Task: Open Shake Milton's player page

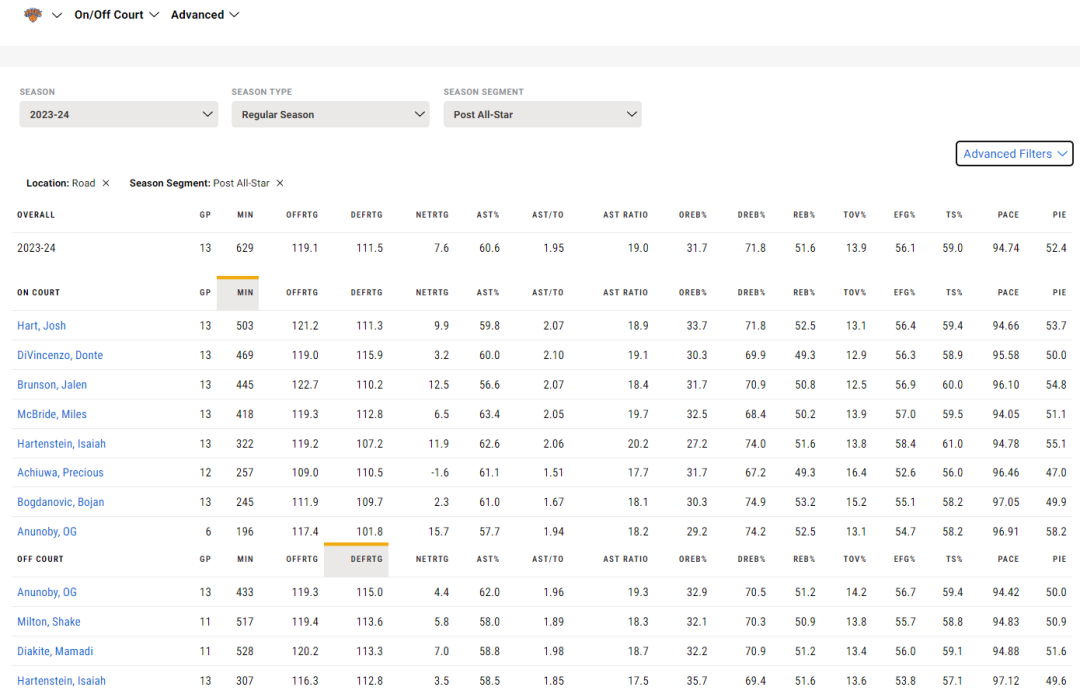Action: point(49,622)
